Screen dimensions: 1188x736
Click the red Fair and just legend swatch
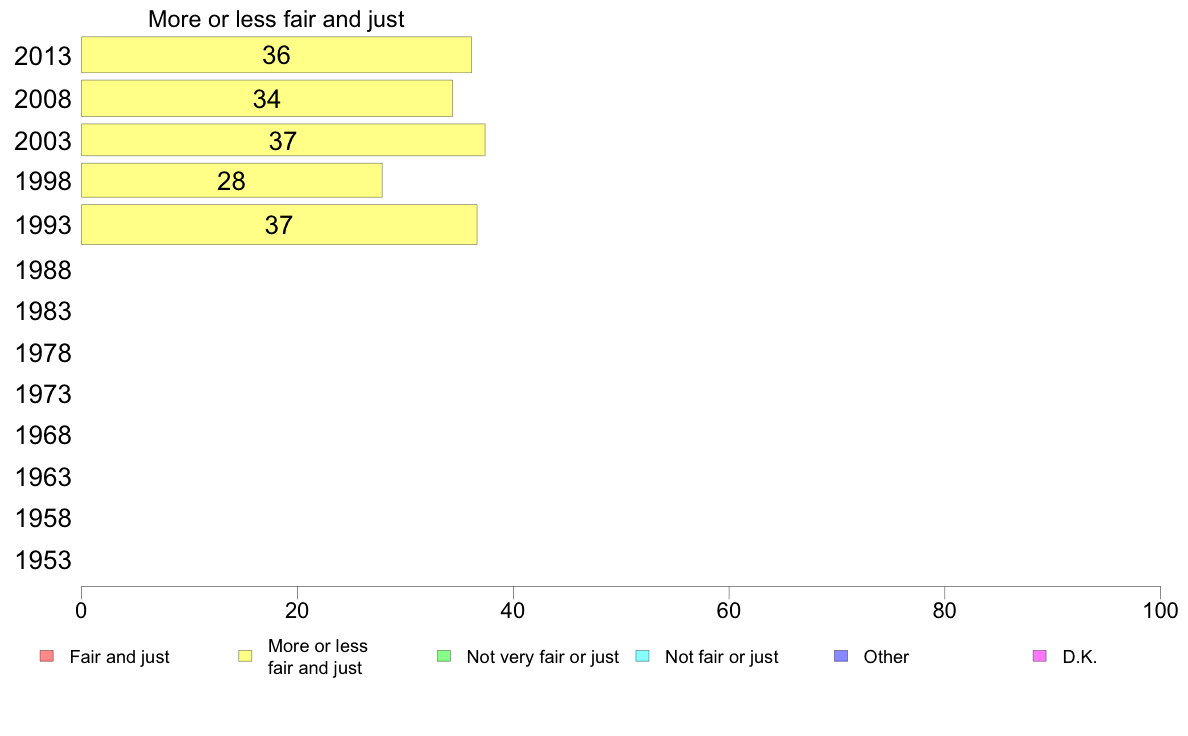(x=46, y=656)
